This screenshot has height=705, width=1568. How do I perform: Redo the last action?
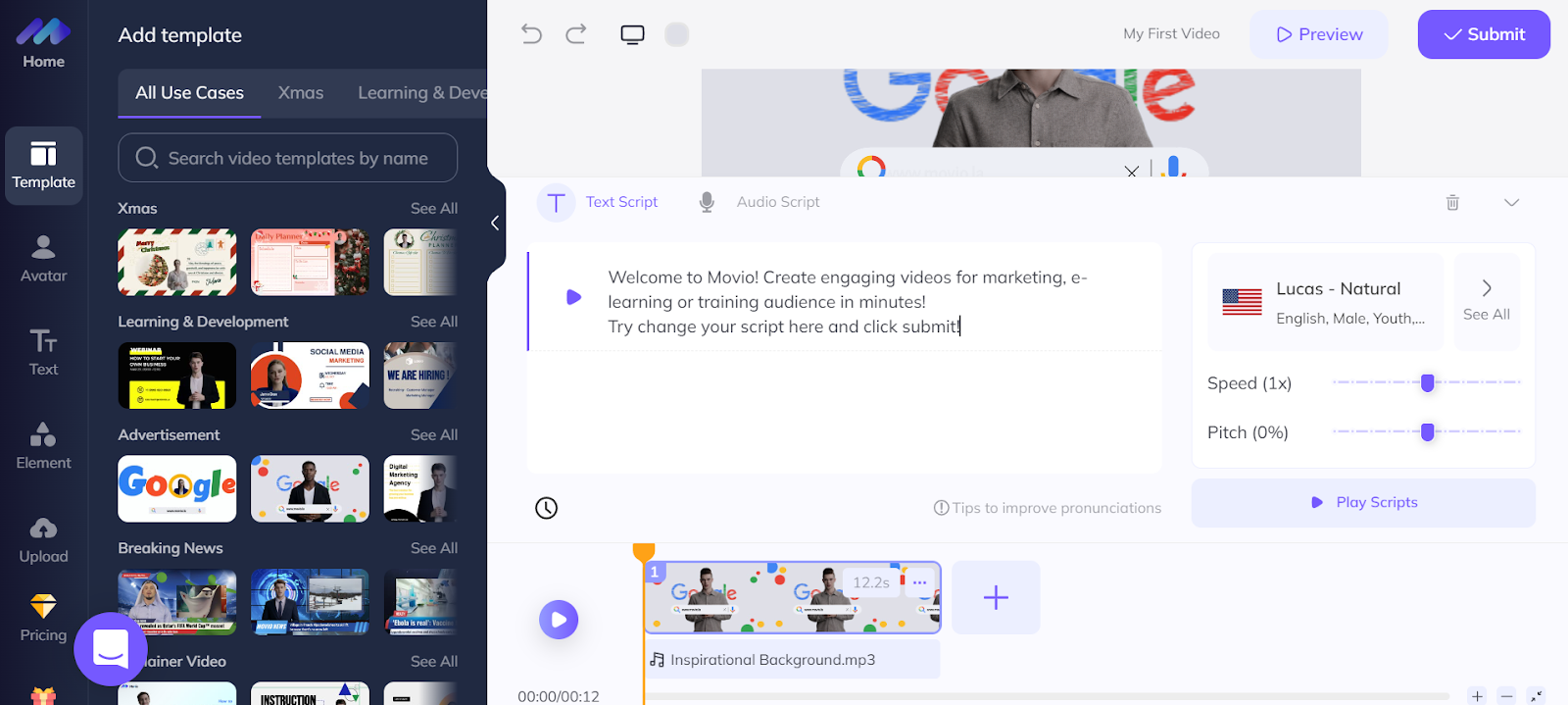pyautogui.click(x=576, y=34)
